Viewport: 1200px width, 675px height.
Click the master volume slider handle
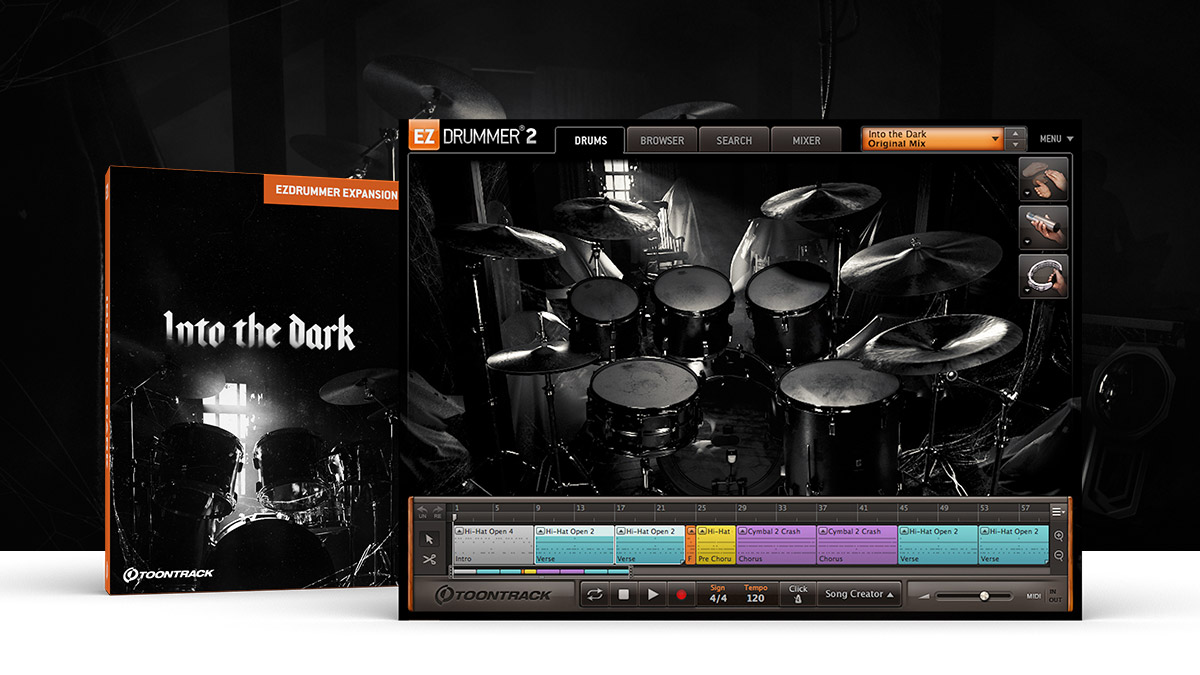(x=984, y=595)
